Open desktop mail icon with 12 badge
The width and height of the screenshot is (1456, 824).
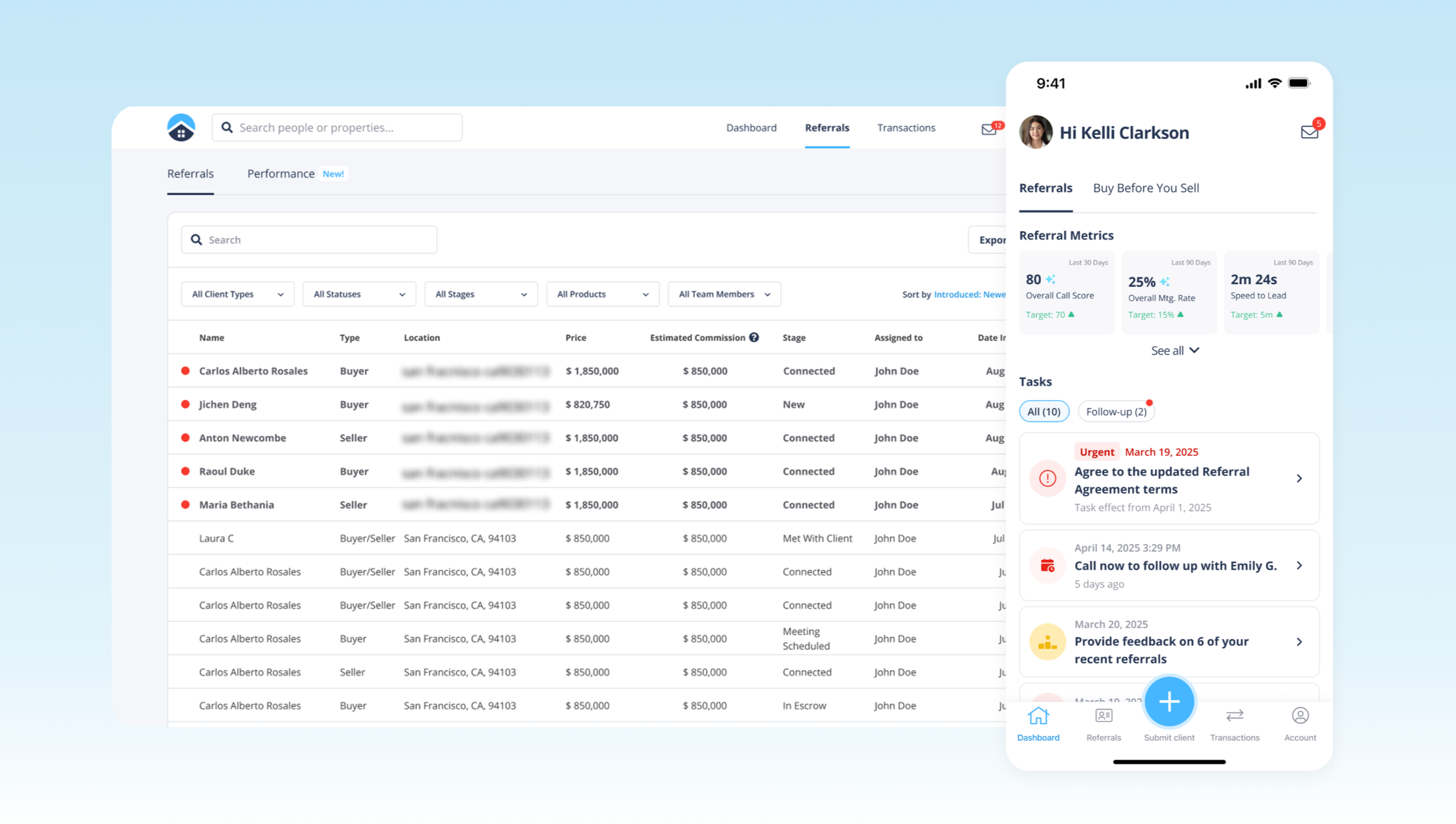tap(989, 129)
